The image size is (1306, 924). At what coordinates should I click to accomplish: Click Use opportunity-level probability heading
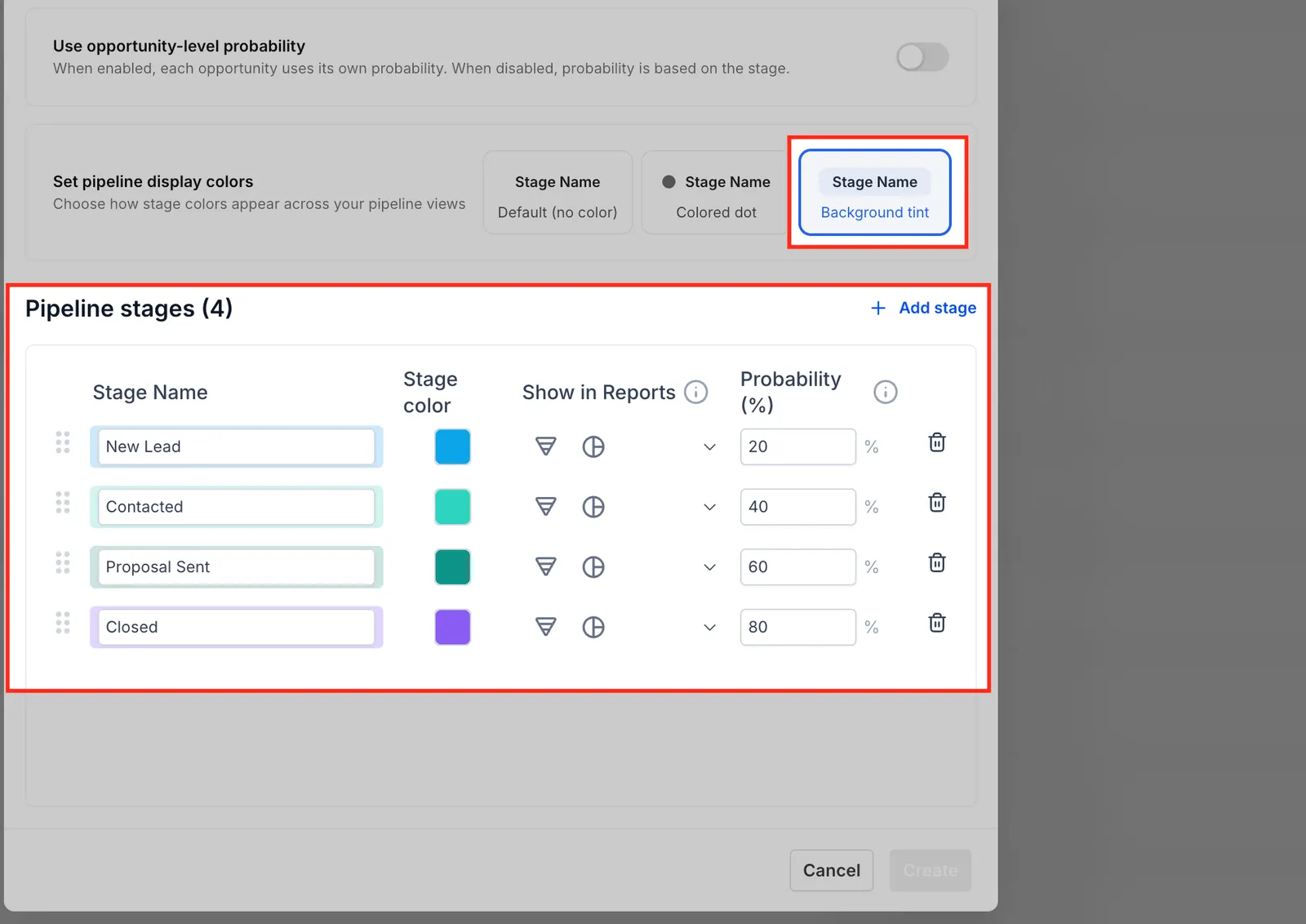coord(179,46)
